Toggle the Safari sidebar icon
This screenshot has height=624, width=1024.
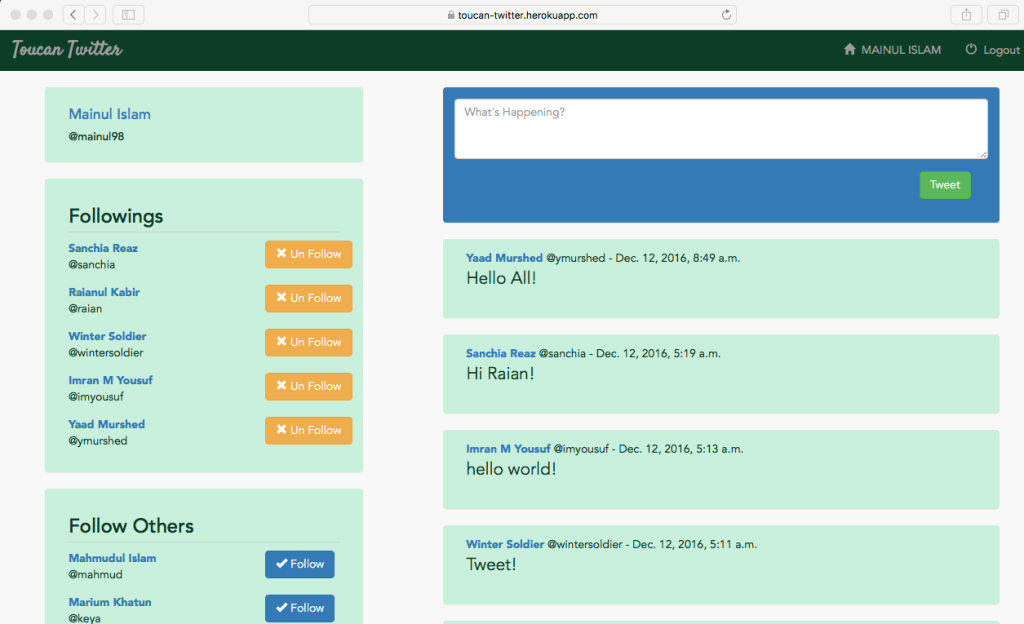click(129, 15)
